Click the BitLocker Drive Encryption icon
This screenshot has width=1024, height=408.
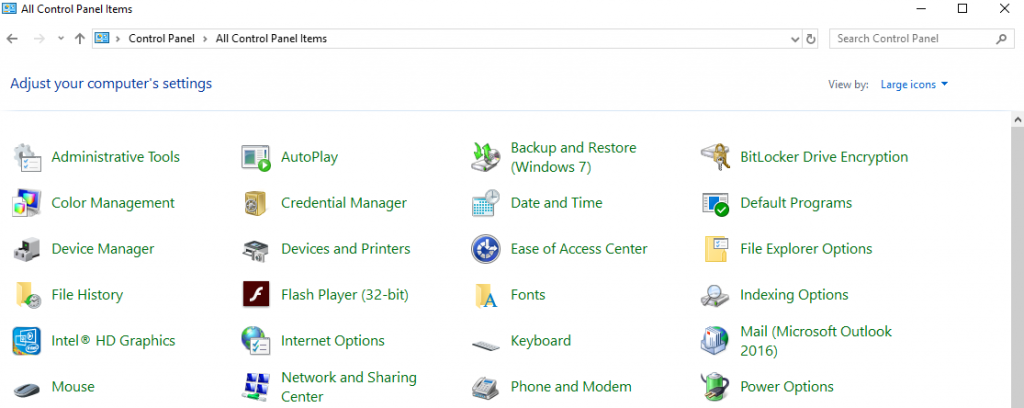tap(714, 157)
